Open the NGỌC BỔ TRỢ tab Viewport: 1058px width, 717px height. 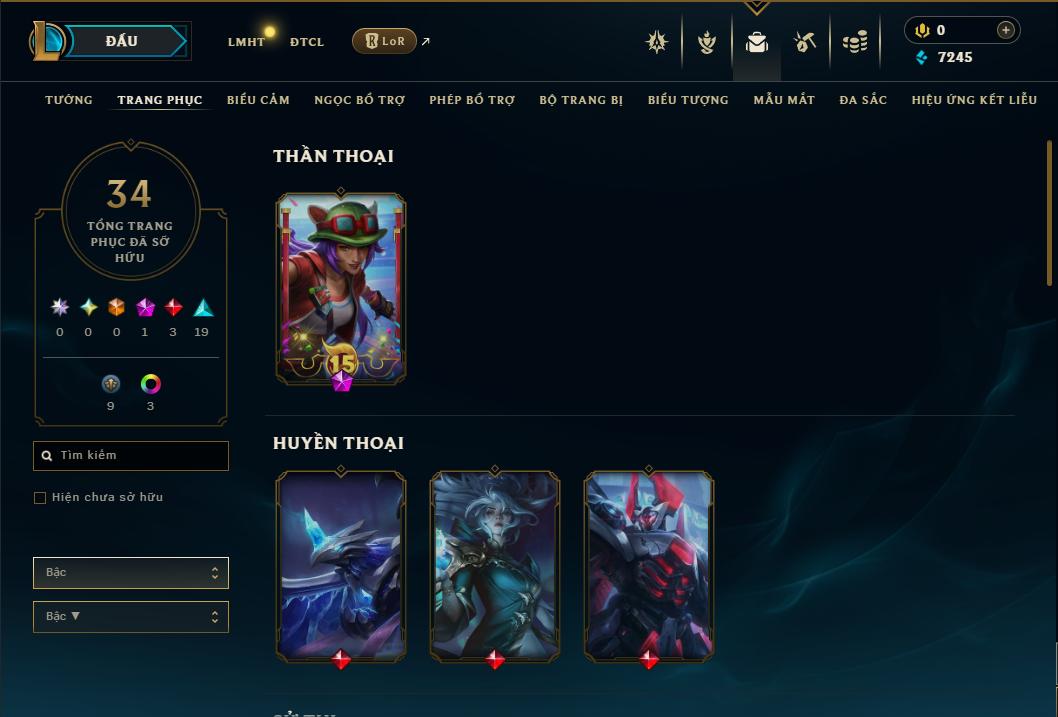pyautogui.click(x=360, y=100)
